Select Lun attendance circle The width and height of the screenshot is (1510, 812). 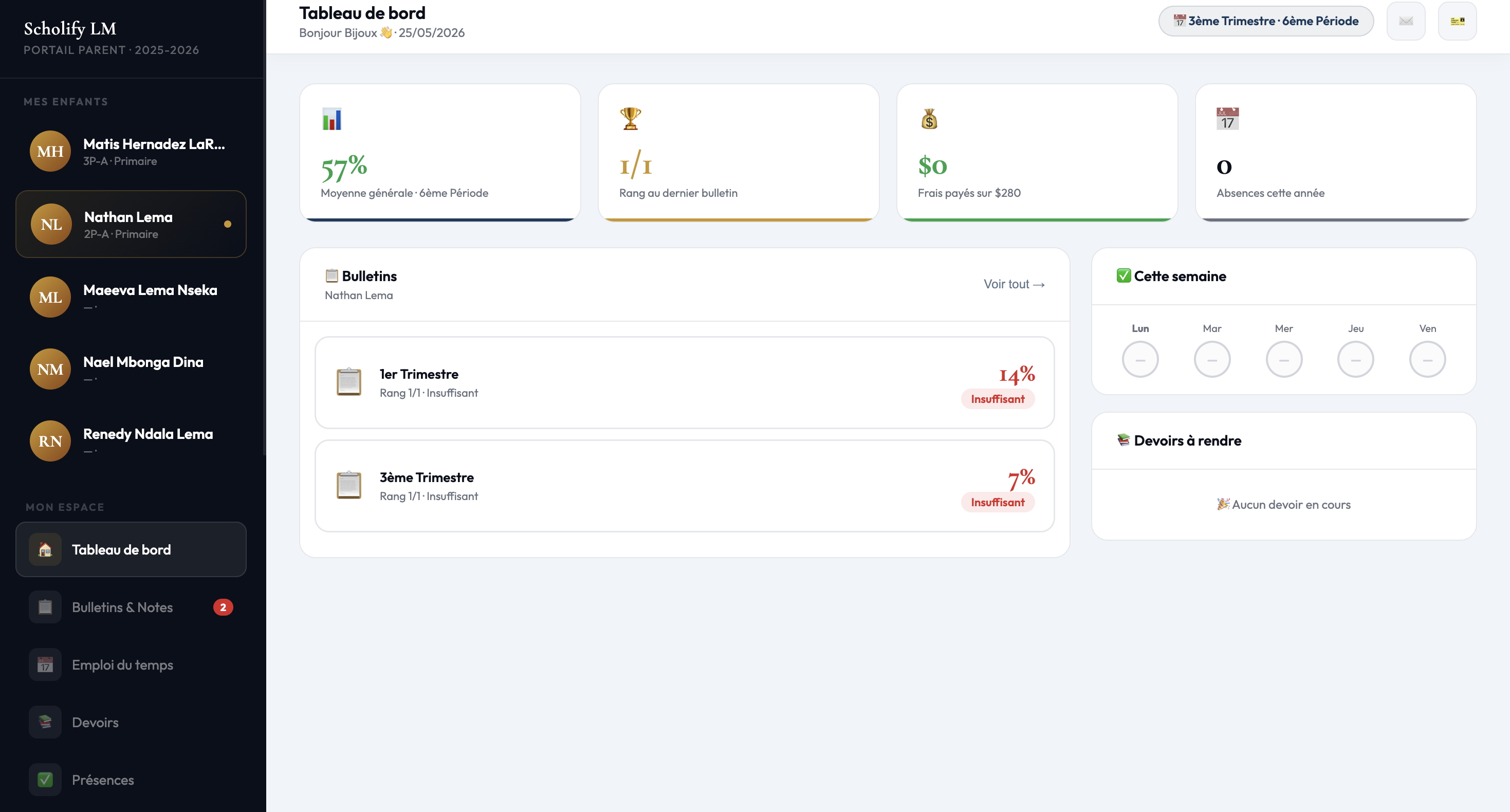(x=1139, y=359)
